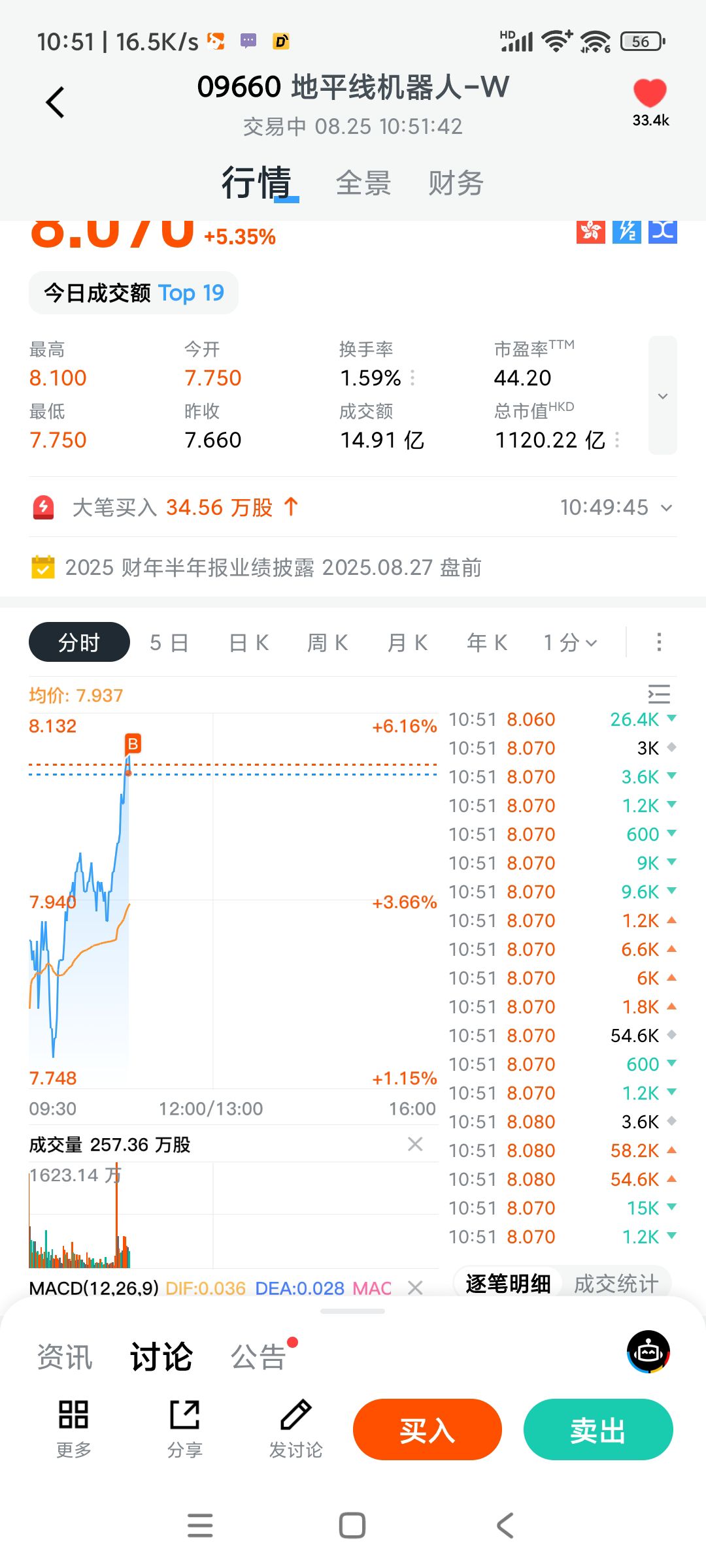Open the three-dot chart options menu
The image size is (706, 1568).
659,642
